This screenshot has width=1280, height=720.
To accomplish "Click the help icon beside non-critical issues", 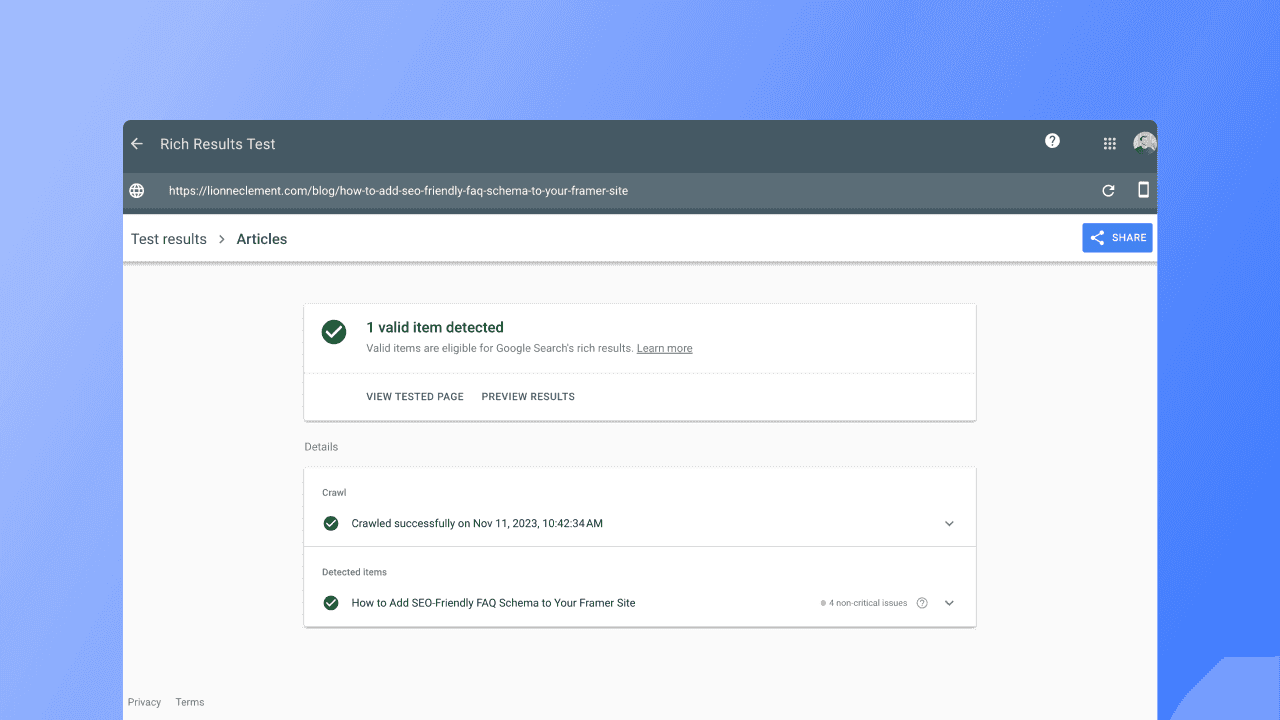I will click(922, 603).
